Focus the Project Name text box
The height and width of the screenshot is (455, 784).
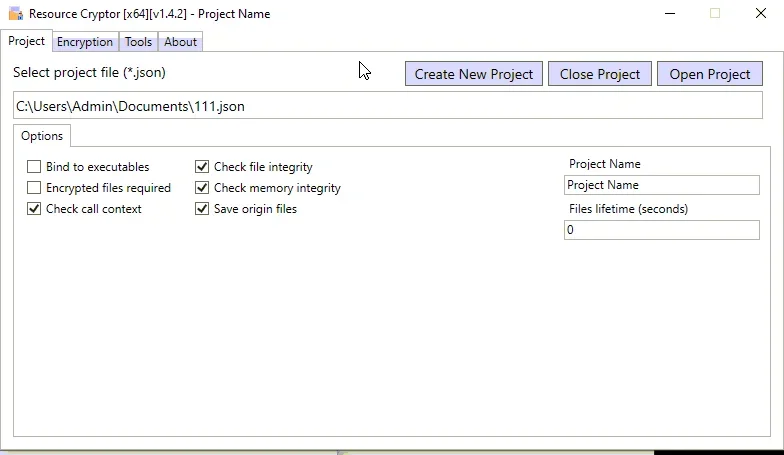(x=662, y=185)
